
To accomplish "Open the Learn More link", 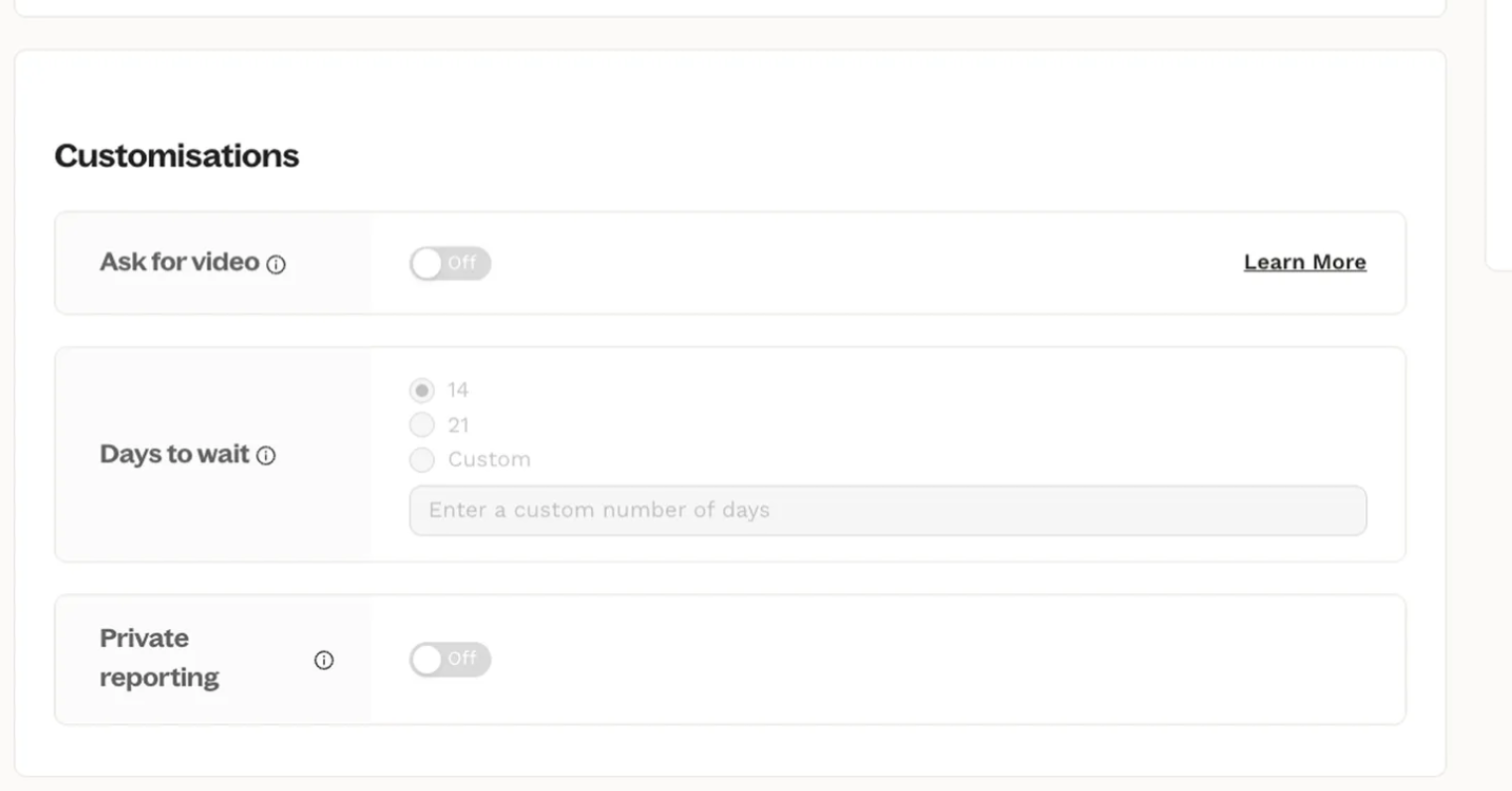I will click(x=1304, y=262).
